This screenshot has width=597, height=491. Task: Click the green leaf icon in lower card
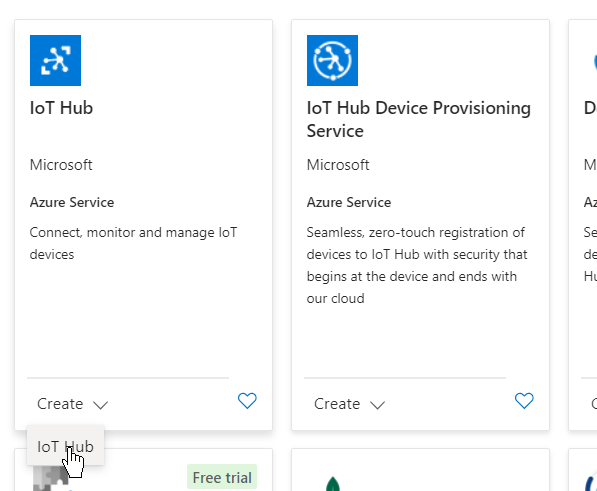[x=333, y=483]
